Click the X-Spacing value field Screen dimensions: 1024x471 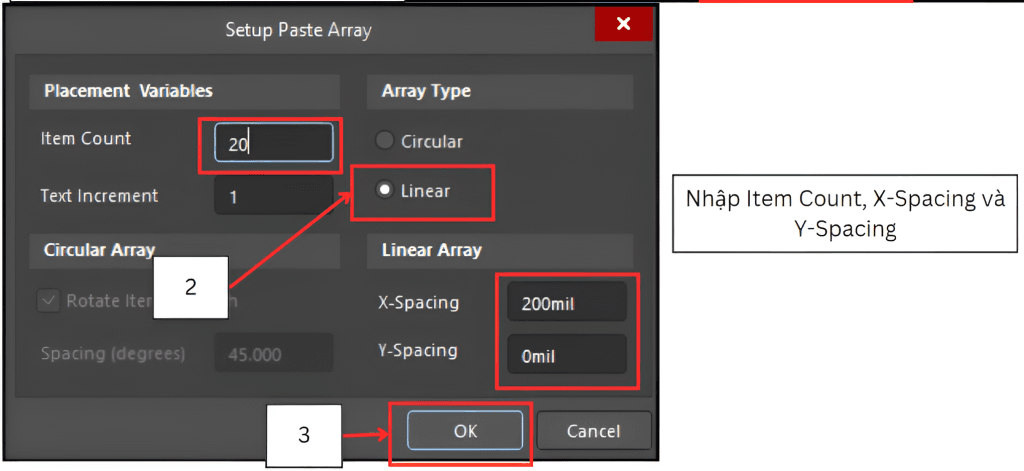pos(566,303)
